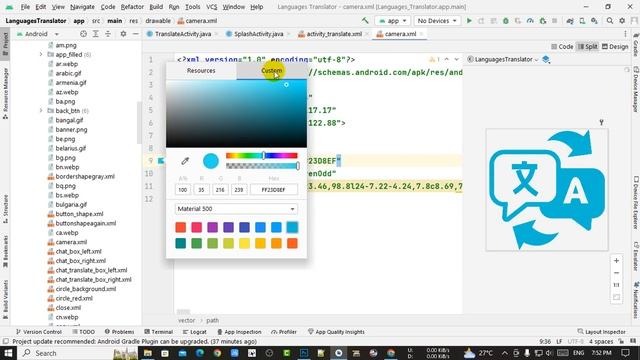Open IDE settings gear icon in toolbar

pyautogui.click(x=622, y=21)
